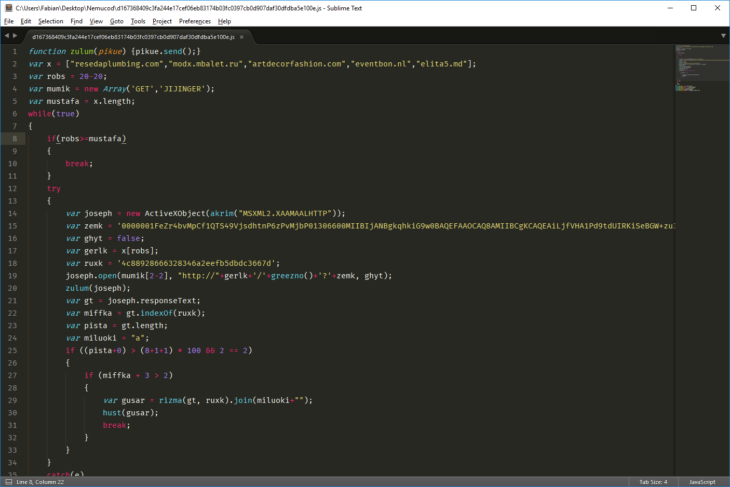Open the tab list dropdown arrow

(x=723, y=36)
